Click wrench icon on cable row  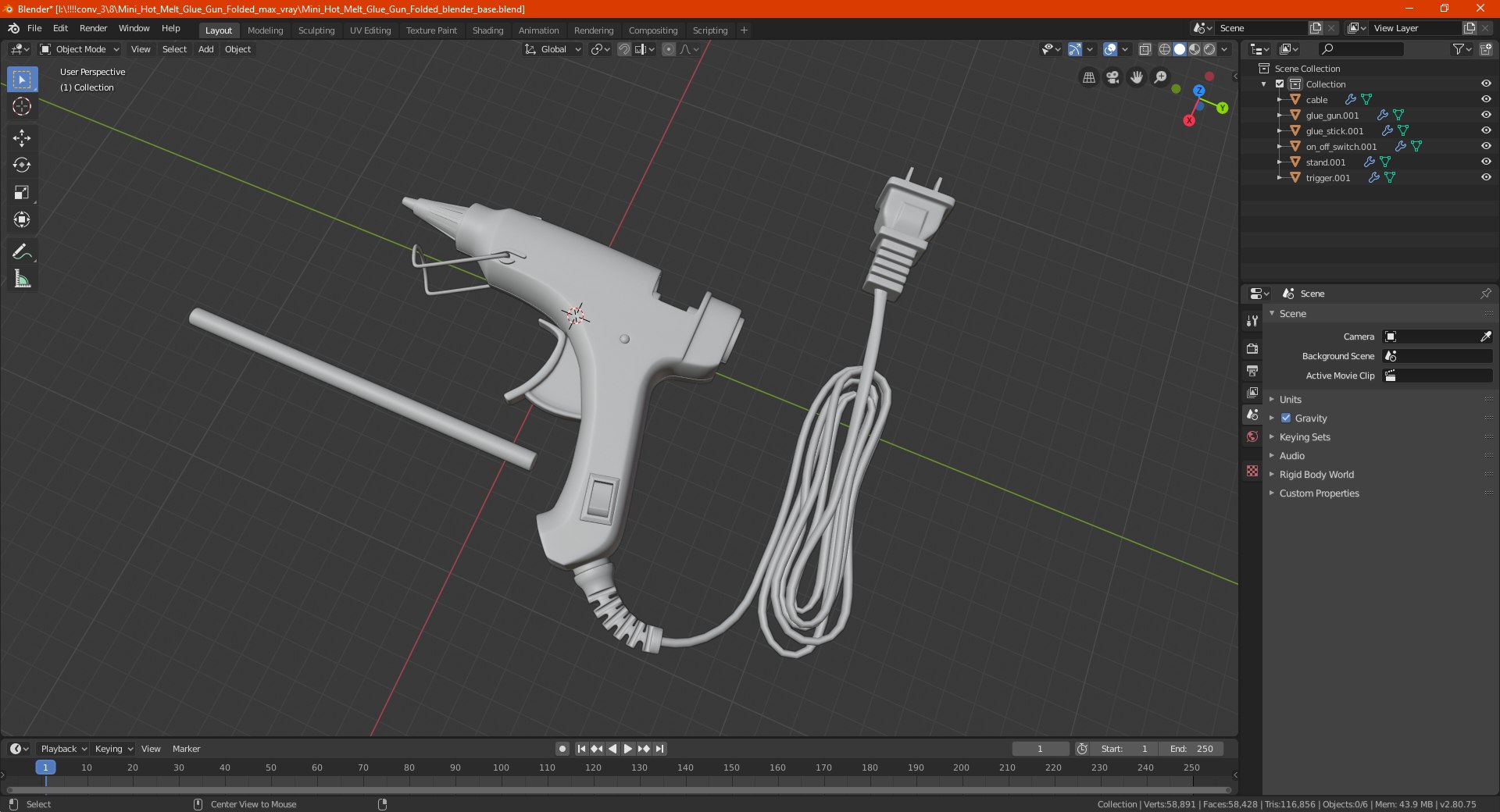point(1350,99)
